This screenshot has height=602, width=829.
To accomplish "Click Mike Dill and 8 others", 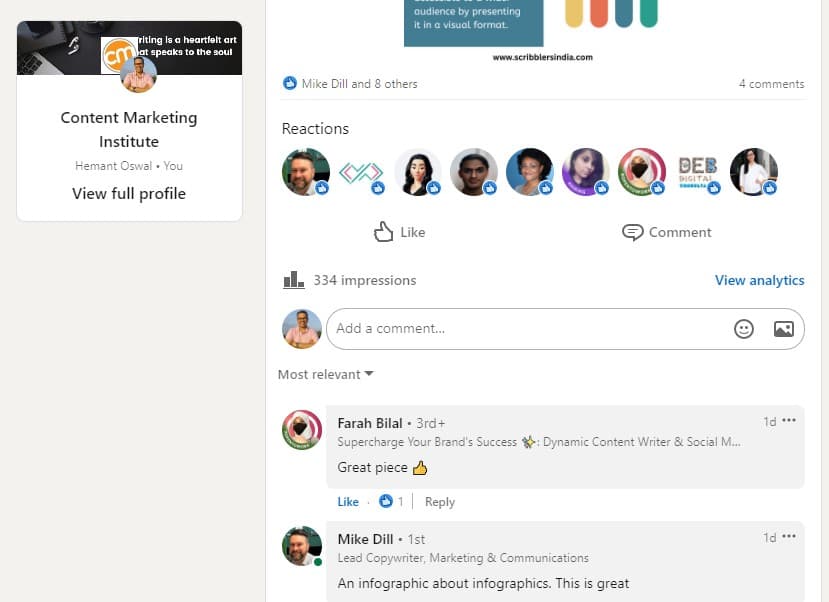I will coord(360,84).
